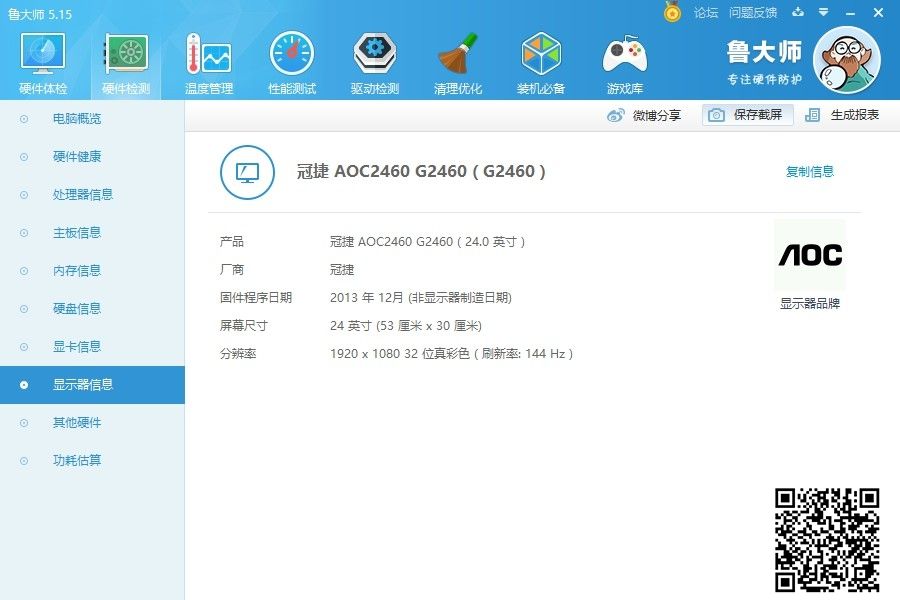Click 生成报表 to generate report
The image size is (900, 600).
tap(843, 115)
